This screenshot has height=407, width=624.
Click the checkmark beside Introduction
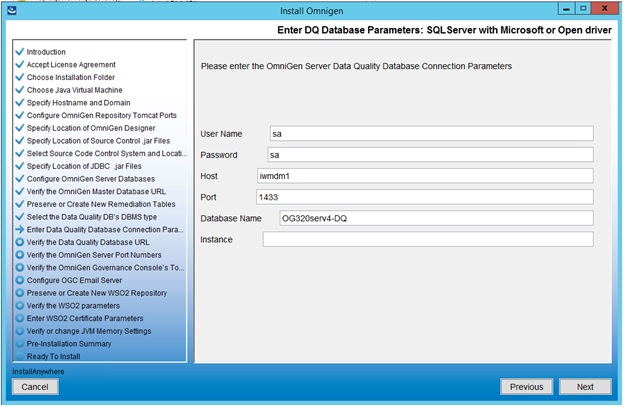(x=20, y=52)
